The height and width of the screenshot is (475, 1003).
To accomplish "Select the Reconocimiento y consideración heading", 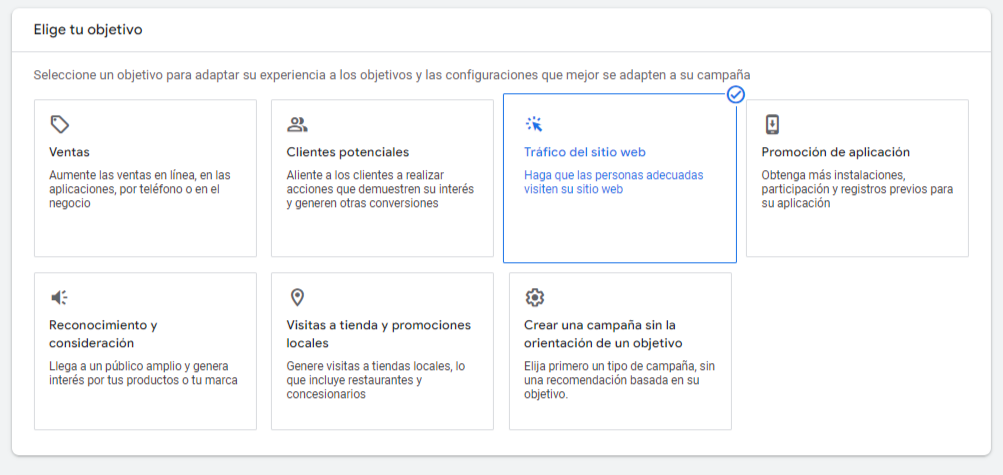I will (103, 334).
